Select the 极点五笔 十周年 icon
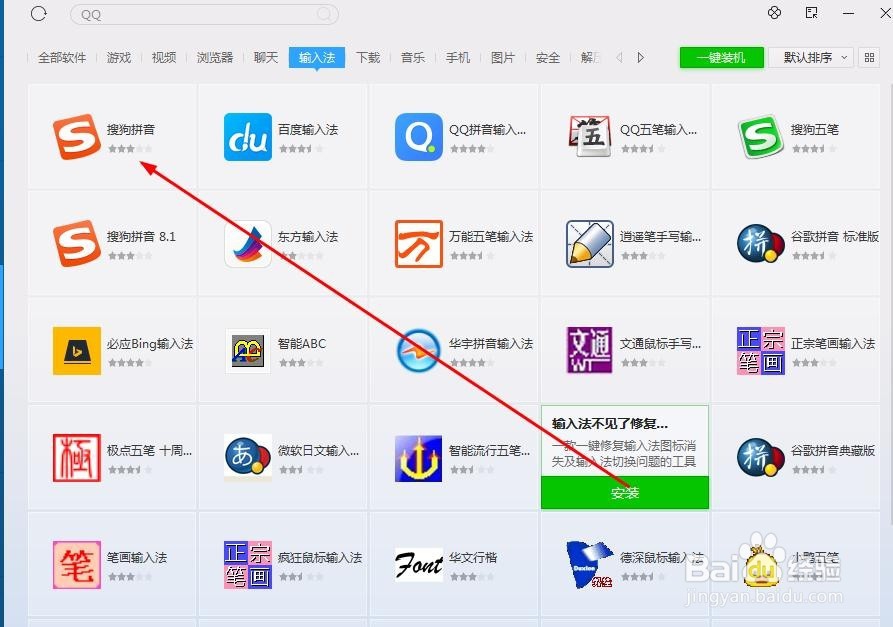Screen dimensions: 893x627 (x=77, y=458)
